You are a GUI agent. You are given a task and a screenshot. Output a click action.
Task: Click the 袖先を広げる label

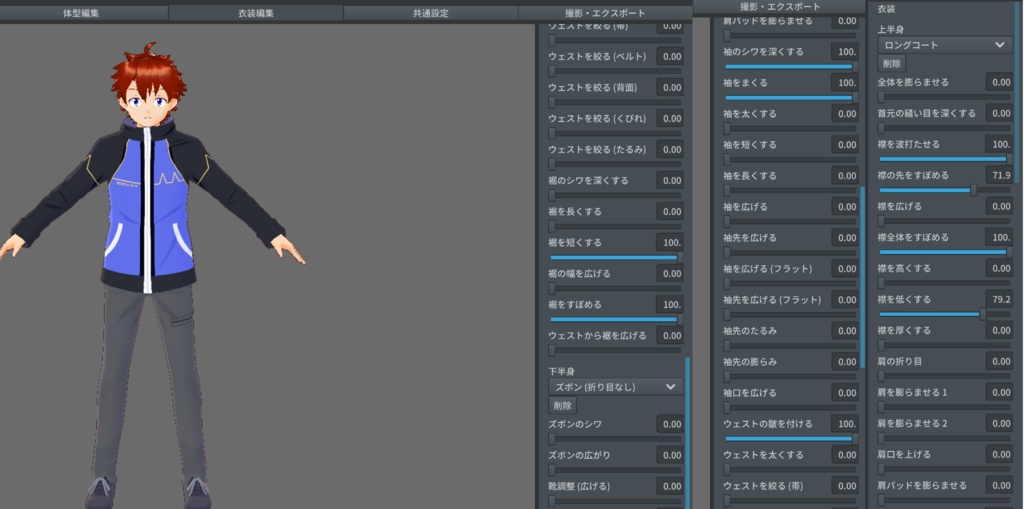(x=750, y=238)
